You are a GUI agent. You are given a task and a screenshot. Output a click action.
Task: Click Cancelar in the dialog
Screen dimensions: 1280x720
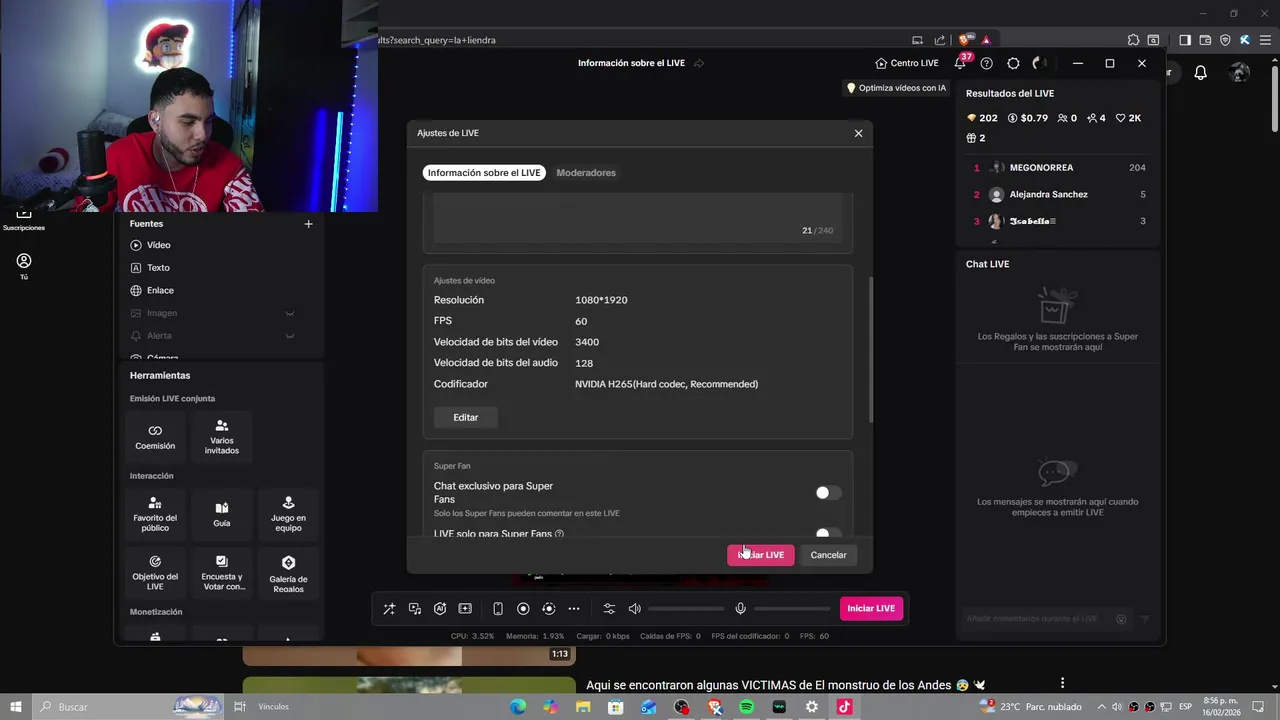[x=828, y=555]
